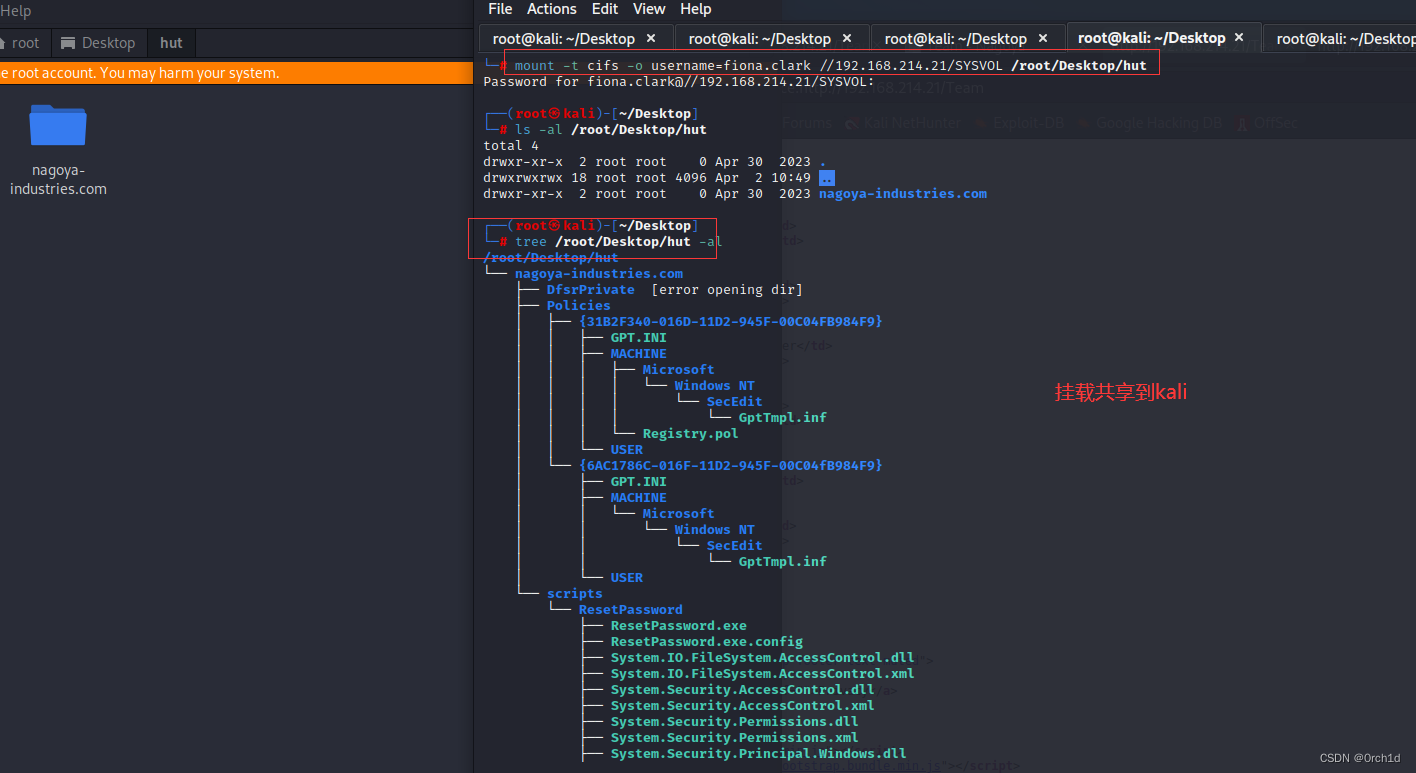
Task: Click the {31B2F340-016D-11D2-945F-00C04FB984F9} entry
Action: [731, 321]
